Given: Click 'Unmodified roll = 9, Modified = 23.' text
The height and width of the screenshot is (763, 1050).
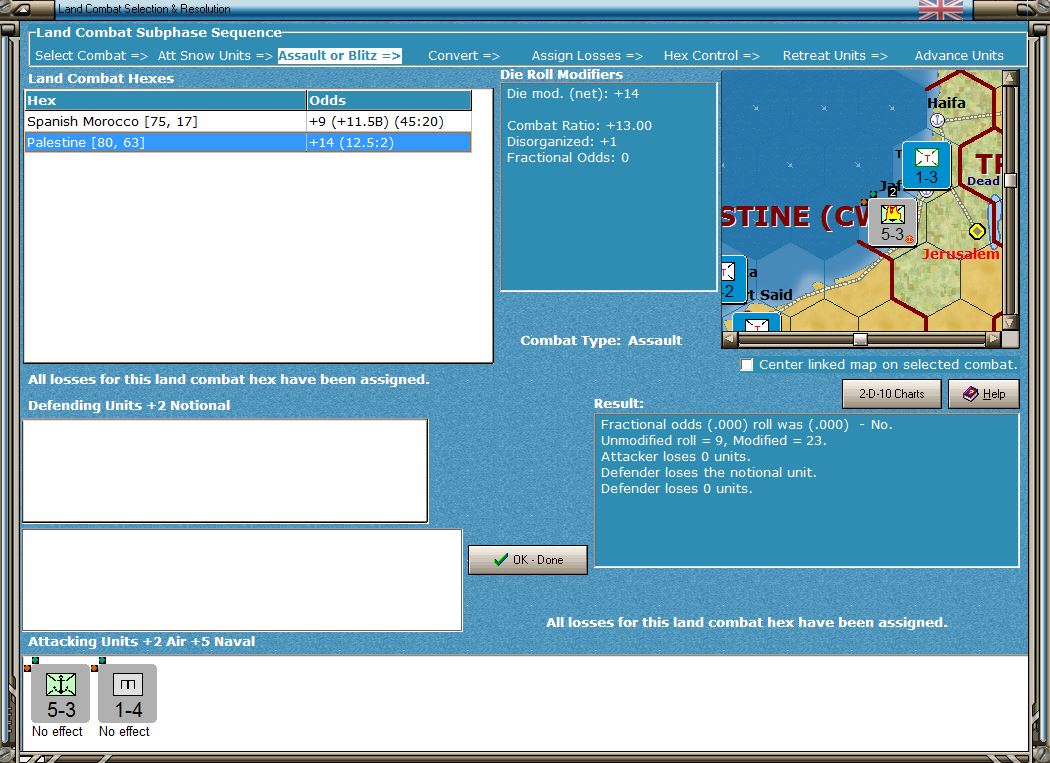Looking at the screenshot, I should pos(714,440).
